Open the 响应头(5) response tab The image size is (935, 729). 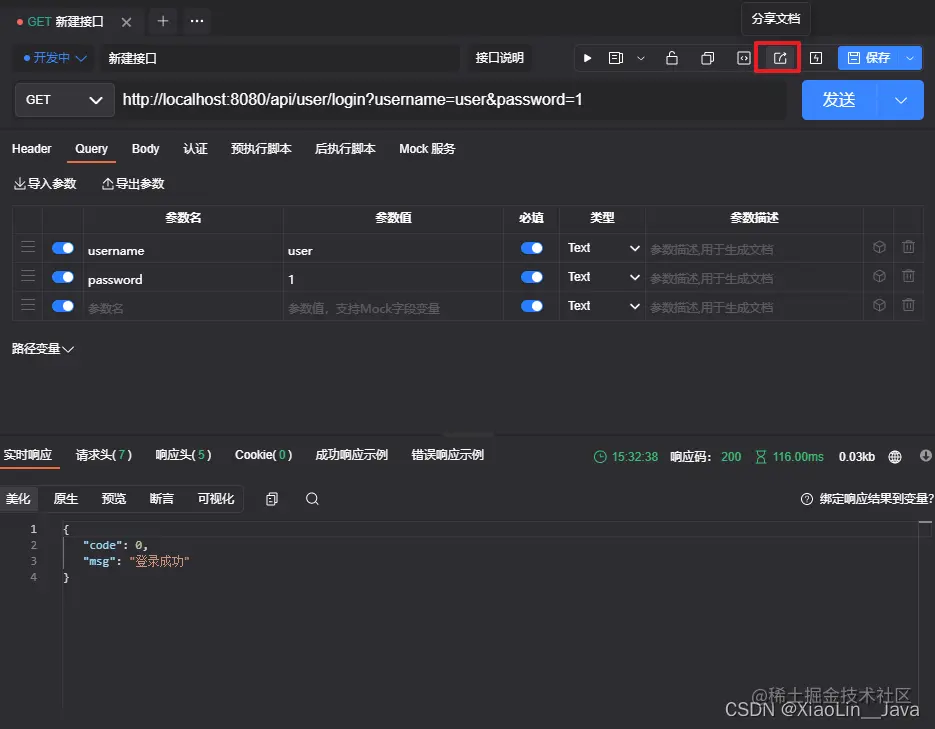(x=183, y=455)
